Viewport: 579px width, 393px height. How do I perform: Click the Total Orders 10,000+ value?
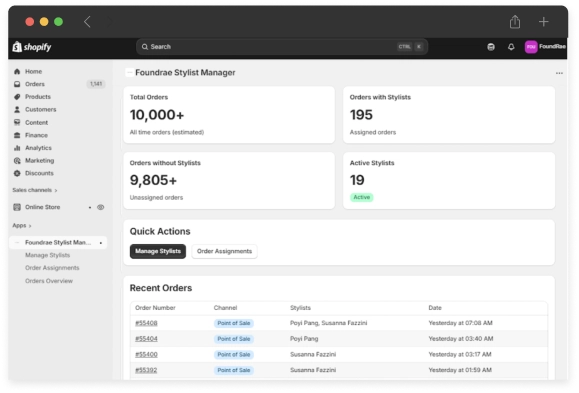[157, 115]
